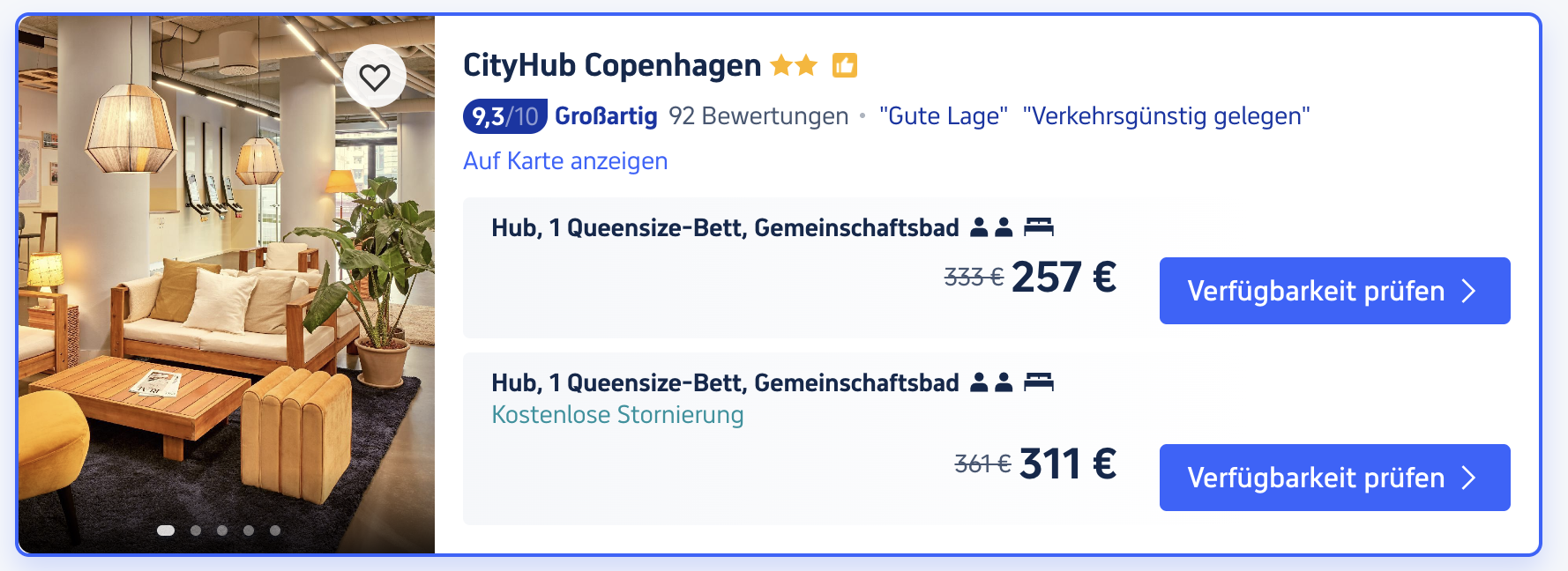The height and width of the screenshot is (571, 1568).
Task: Click Verfügbarkeit prüfen for the 311 € offer
Action: (1334, 478)
